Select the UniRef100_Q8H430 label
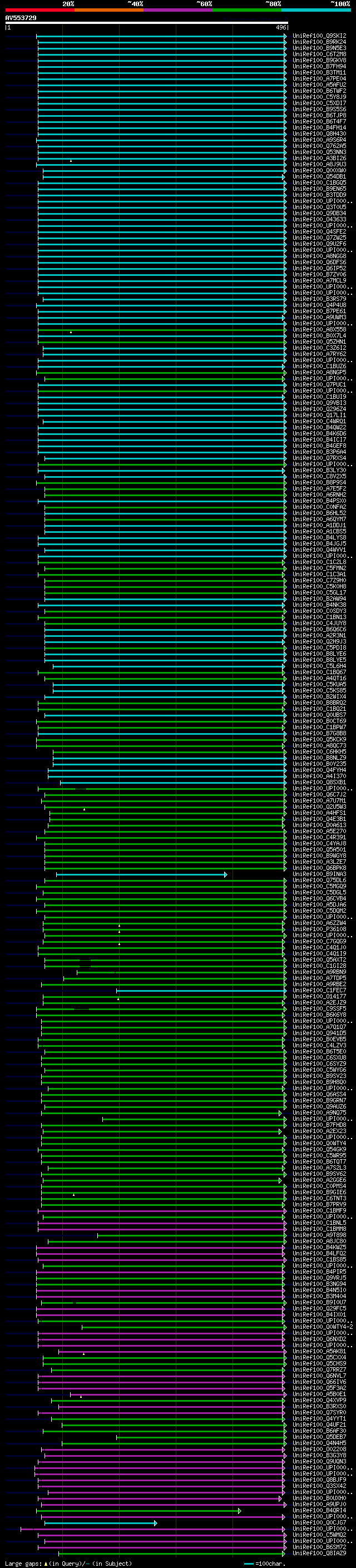 tap(319, 134)
